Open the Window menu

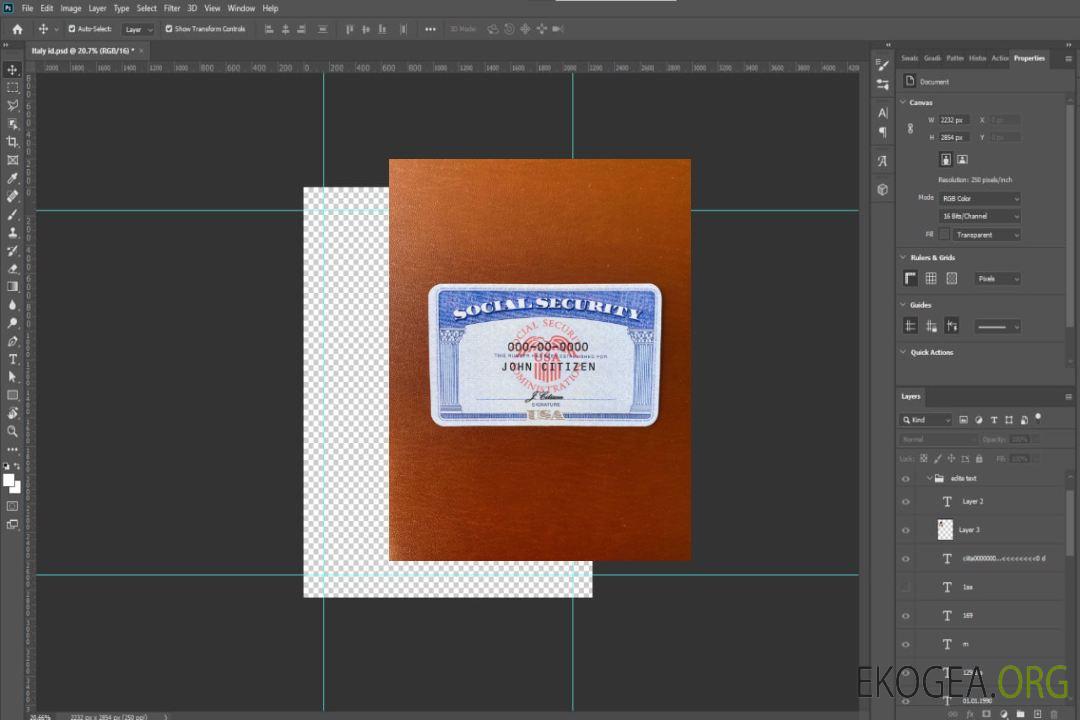(241, 8)
